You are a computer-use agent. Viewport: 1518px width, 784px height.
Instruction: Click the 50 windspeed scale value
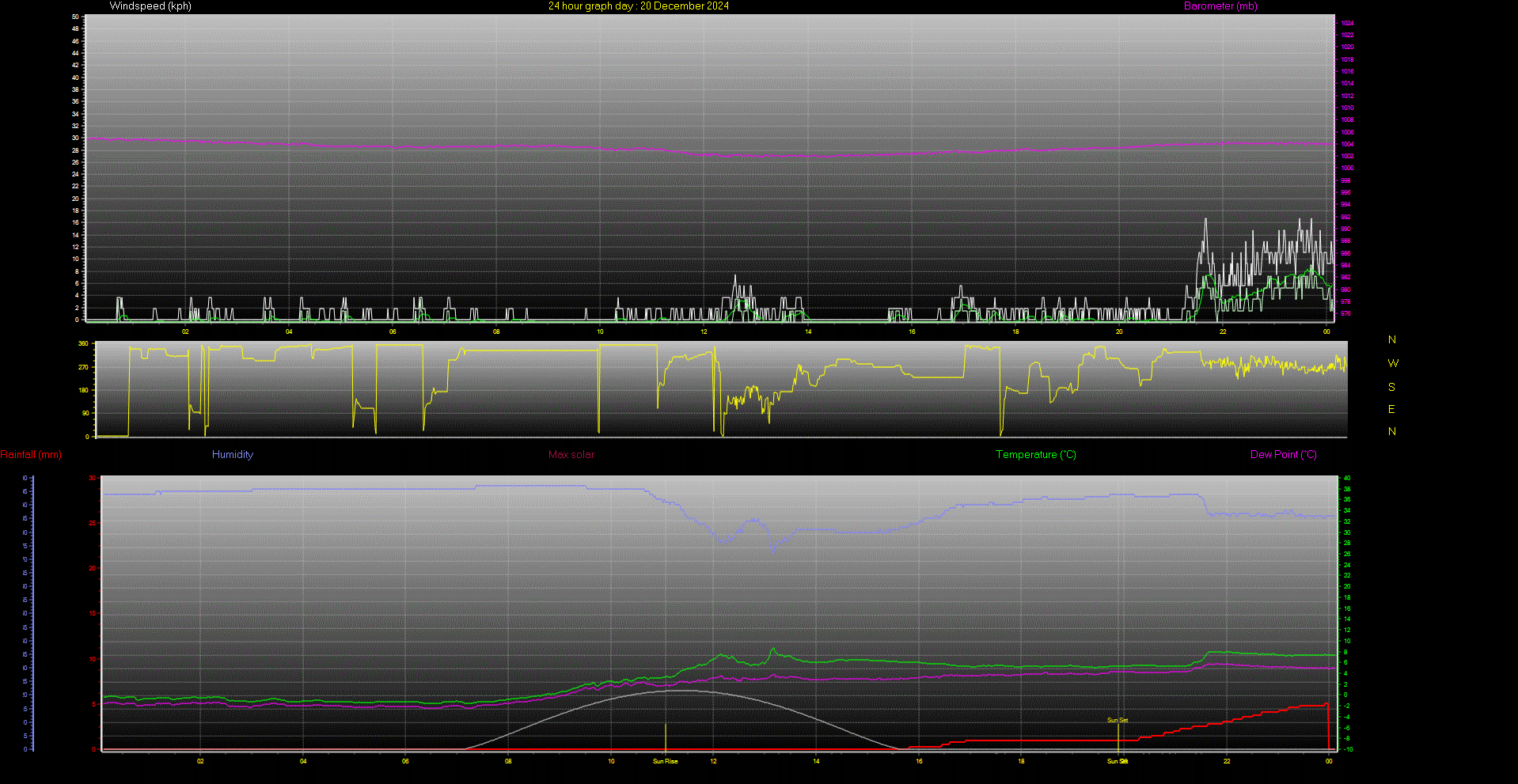[x=75, y=17]
